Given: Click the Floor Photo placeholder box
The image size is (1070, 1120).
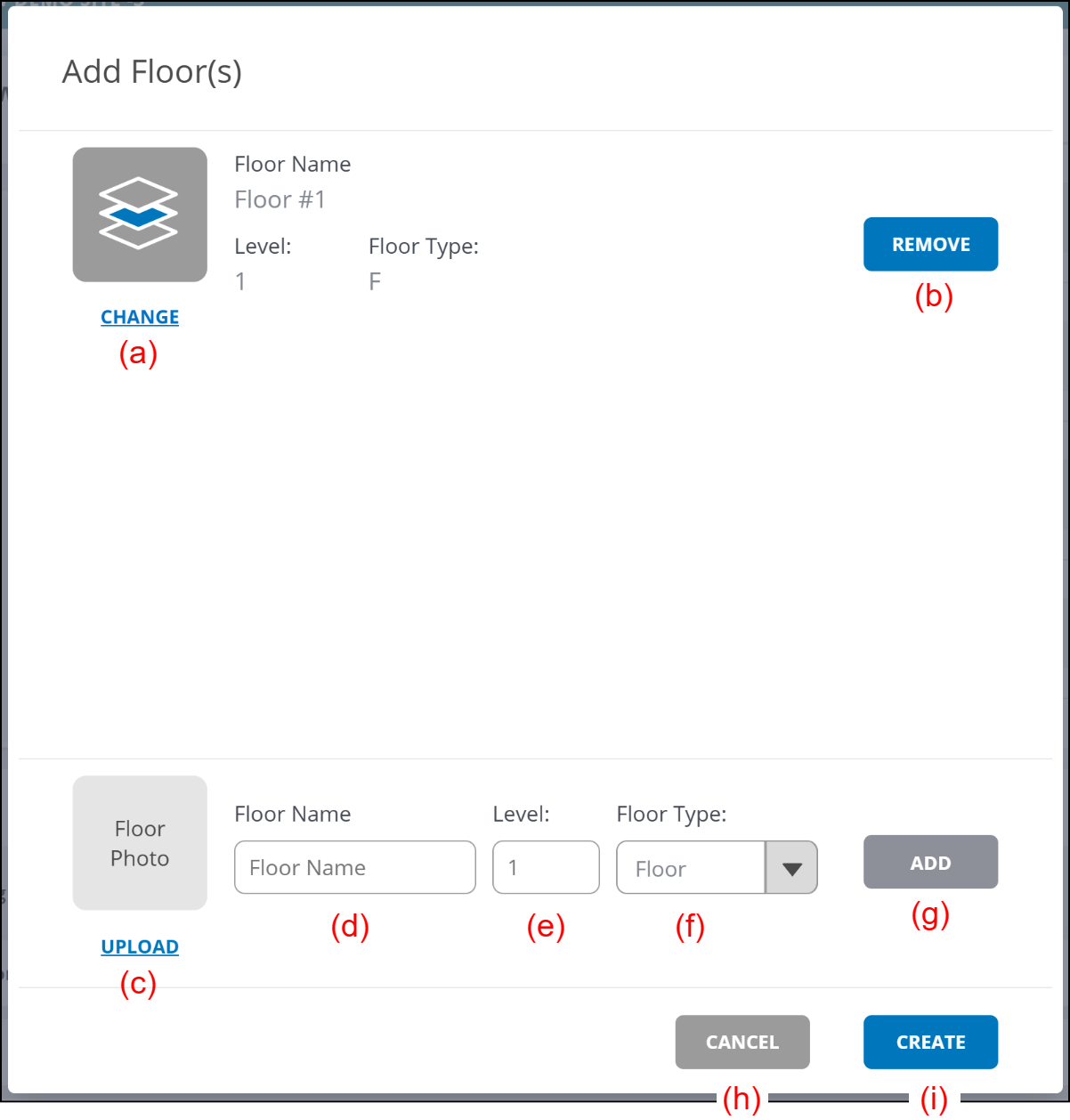Looking at the screenshot, I should click(140, 842).
